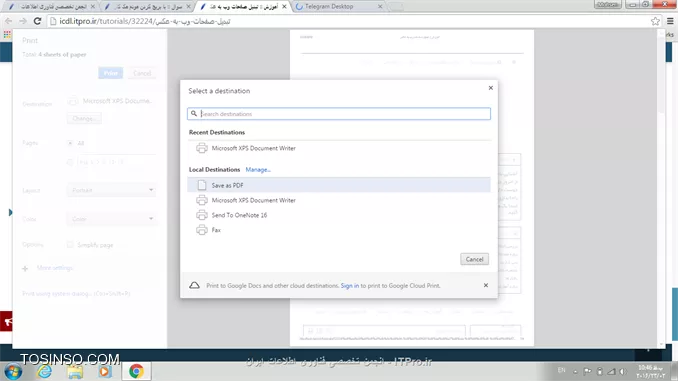Click printer icon of recent XPS destination
This screenshot has width=678, height=381.
(x=201, y=148)
